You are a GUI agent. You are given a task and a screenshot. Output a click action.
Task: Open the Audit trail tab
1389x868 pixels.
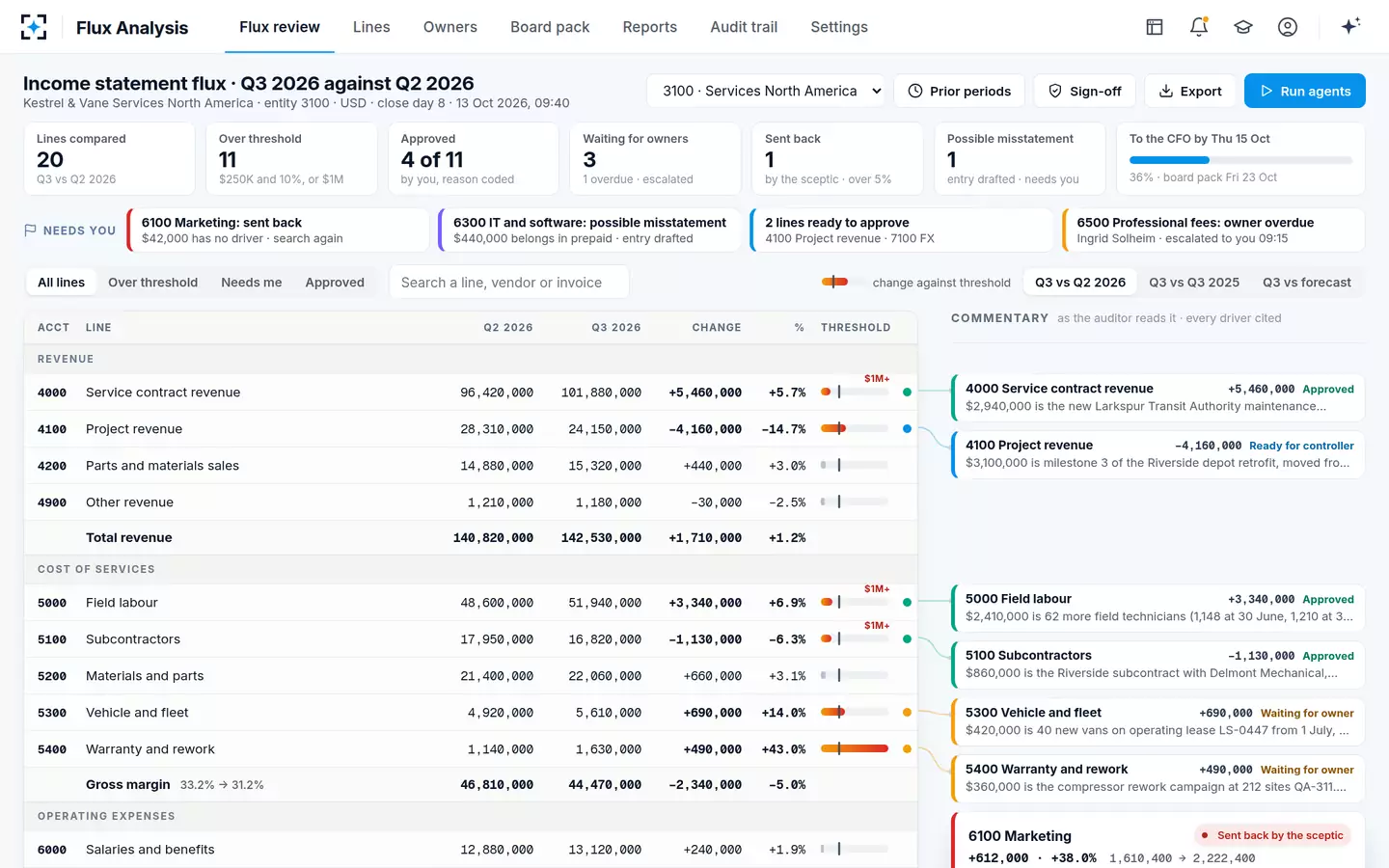point(744,27)
